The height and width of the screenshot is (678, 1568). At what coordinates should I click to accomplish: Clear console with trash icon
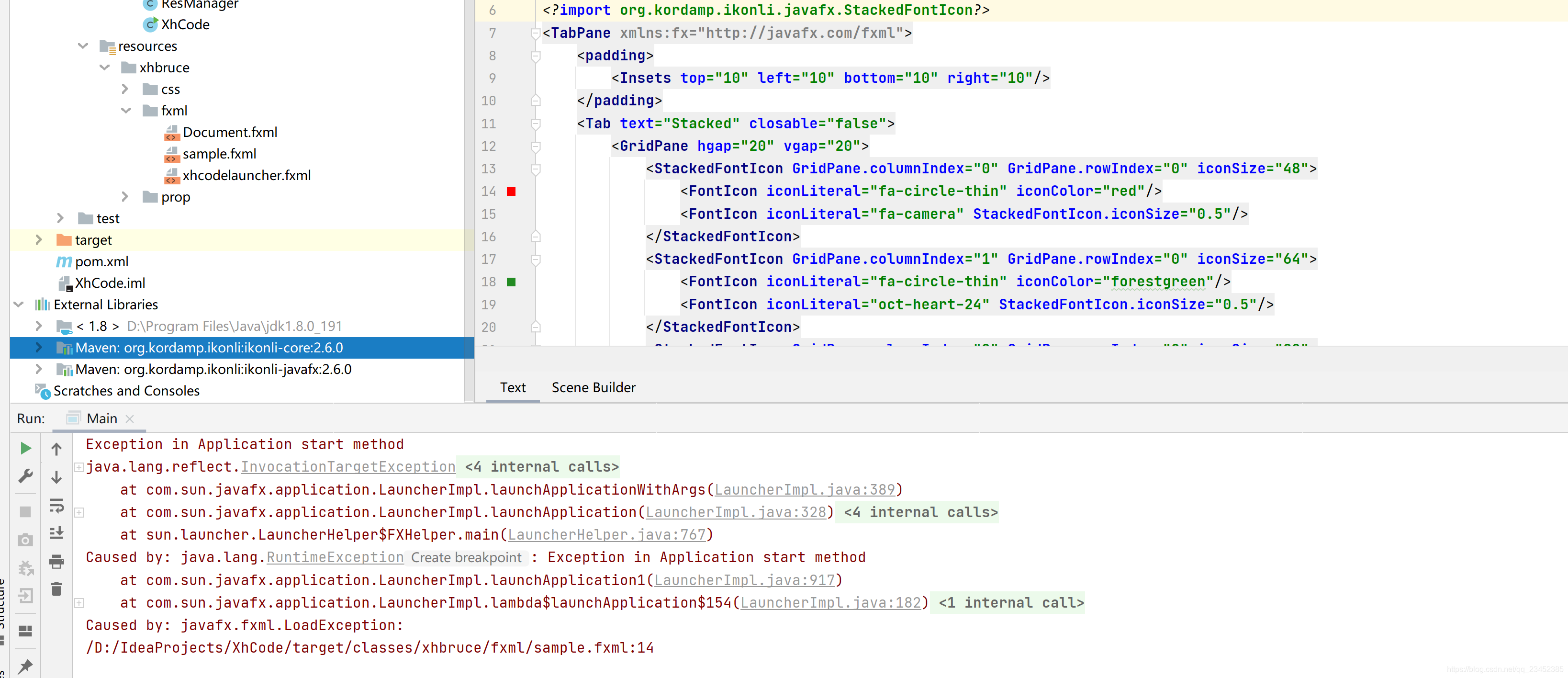56,589
